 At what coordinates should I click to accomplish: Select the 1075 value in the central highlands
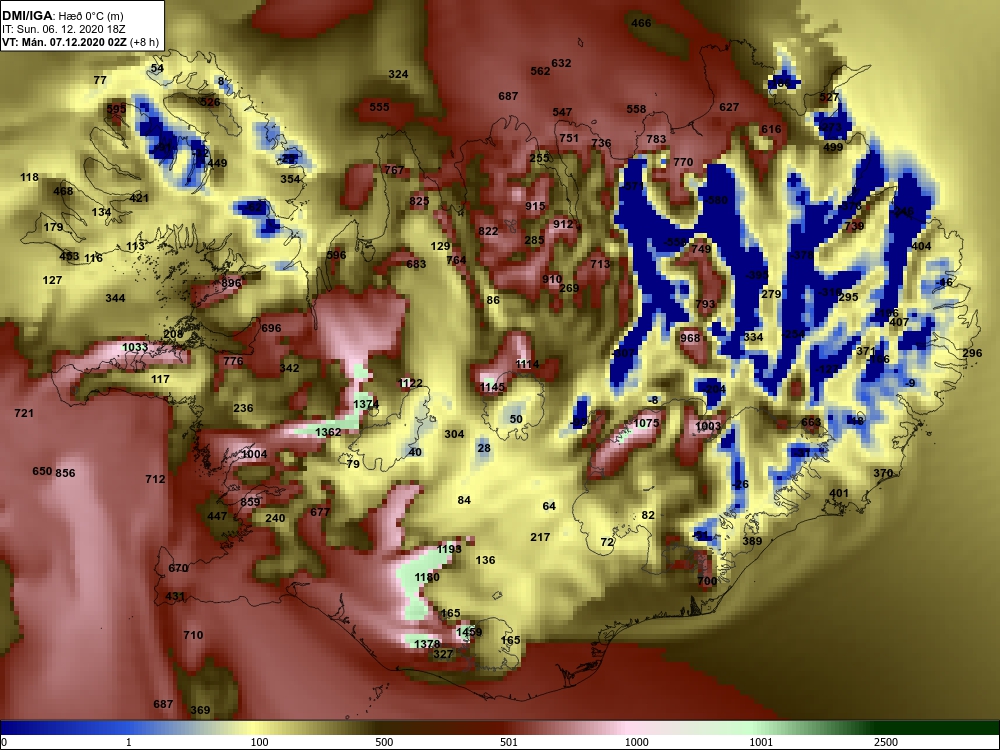coord(646,423)
